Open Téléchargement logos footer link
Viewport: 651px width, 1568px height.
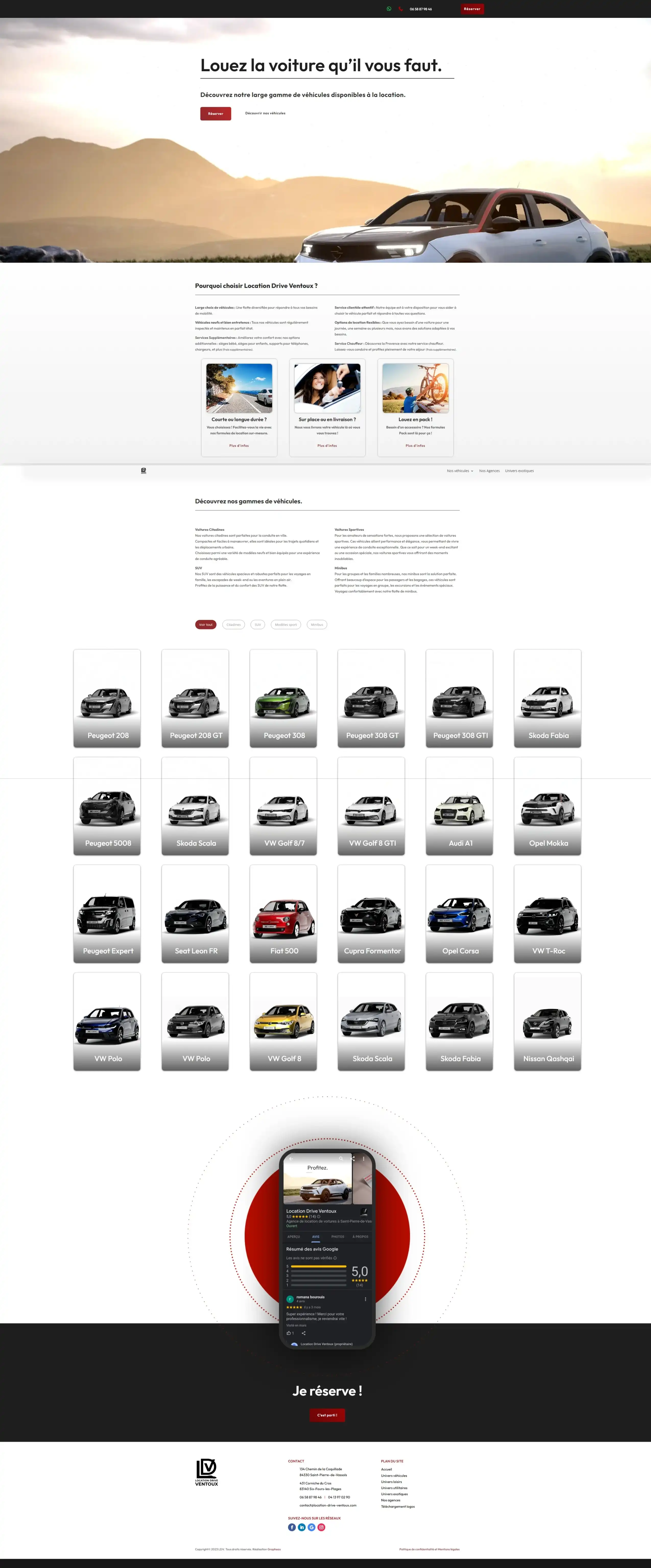click(x=398, y=1506)
